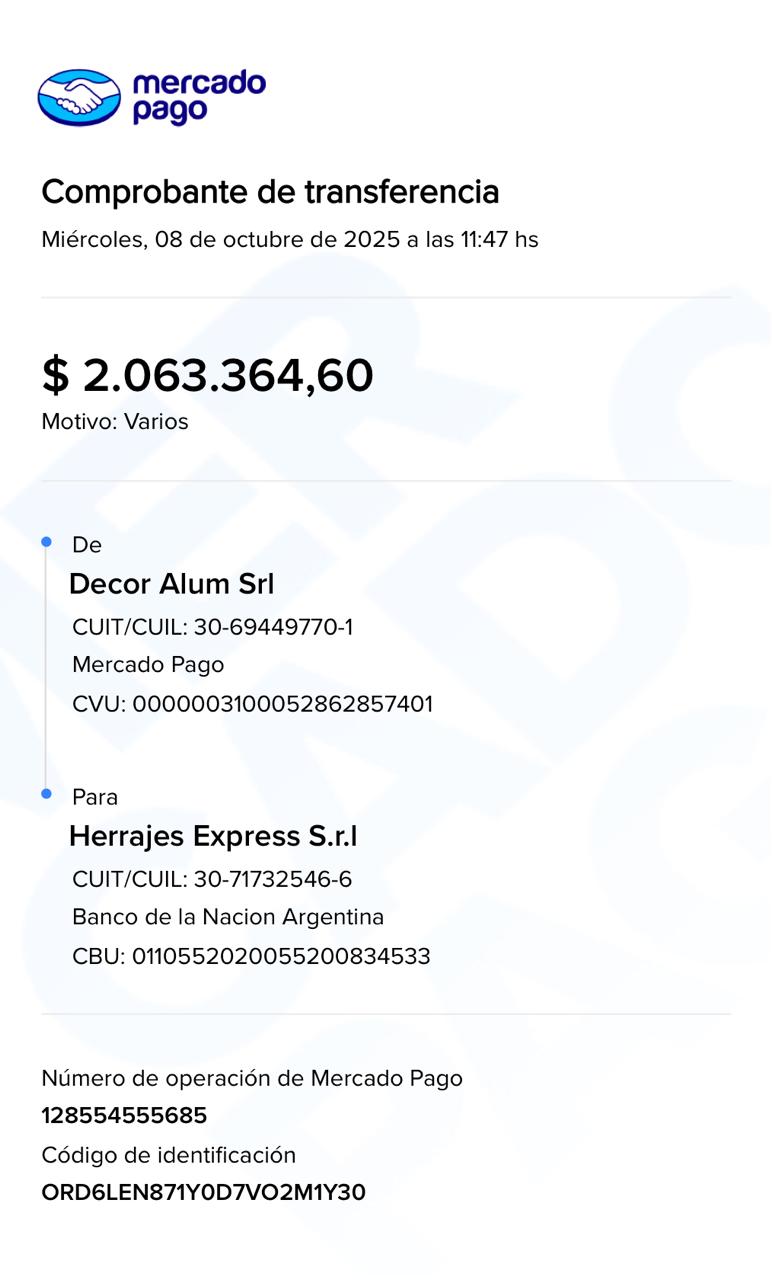772x1280 pixels.
Task: Click the blue dot beside Para
Action: [x=46, y=794]
